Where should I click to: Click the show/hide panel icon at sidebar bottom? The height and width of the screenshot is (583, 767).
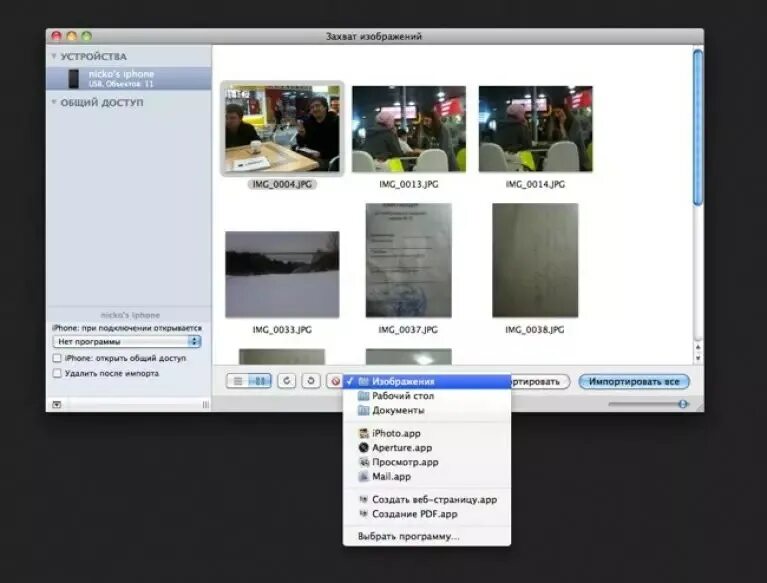(x=57, y=404)
